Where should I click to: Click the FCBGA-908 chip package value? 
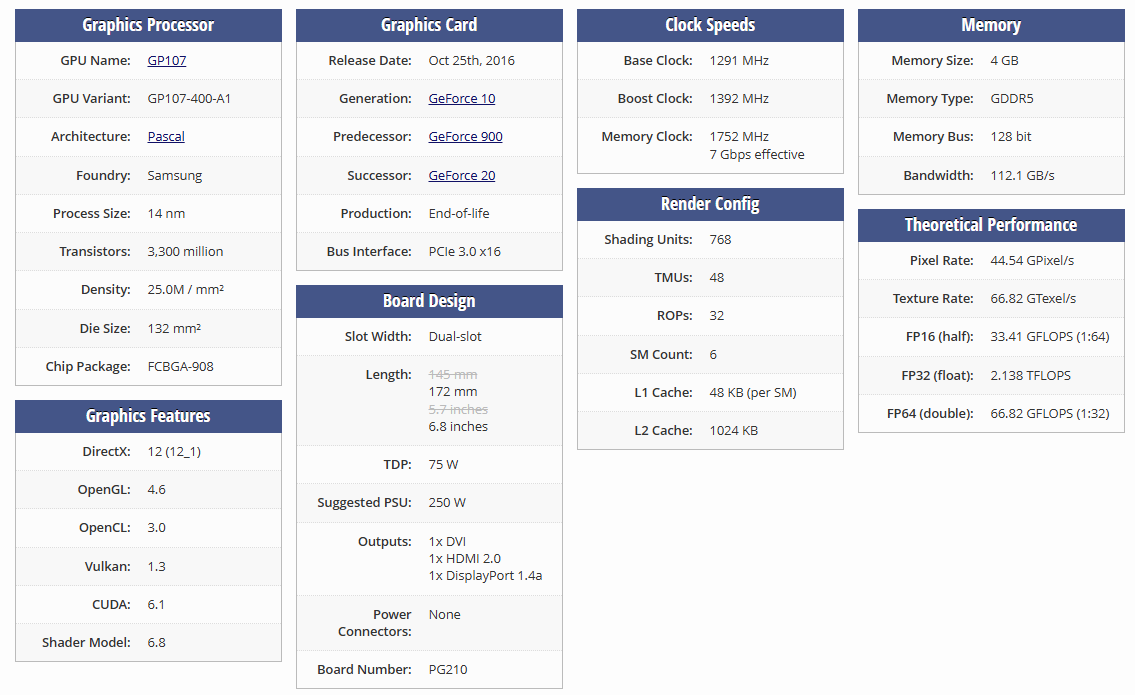(x=180, y=366)
